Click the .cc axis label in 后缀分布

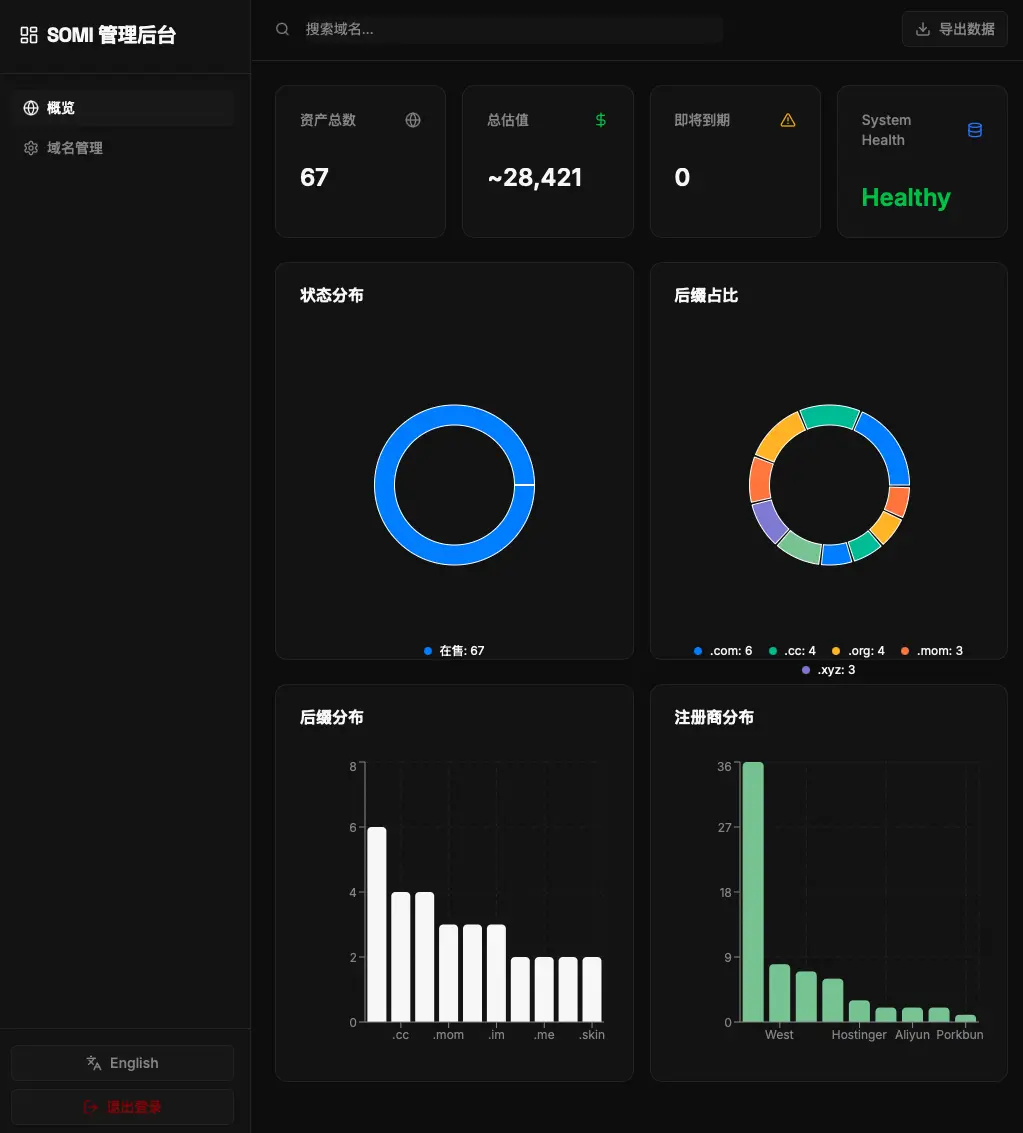pos(400,1035)
